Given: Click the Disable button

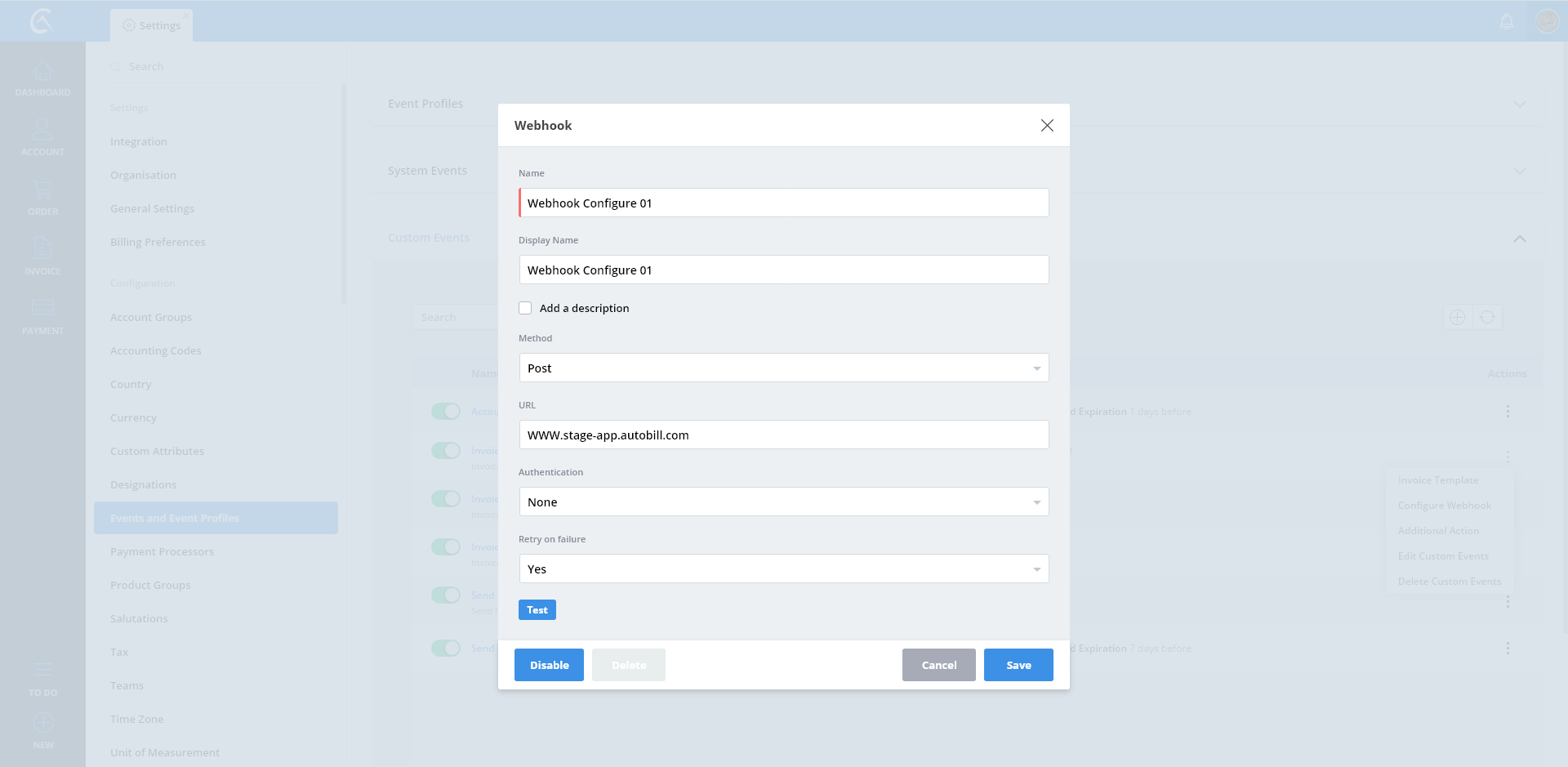Looking at the screenshot, I should pyautogui.click(x=549, y=665).
